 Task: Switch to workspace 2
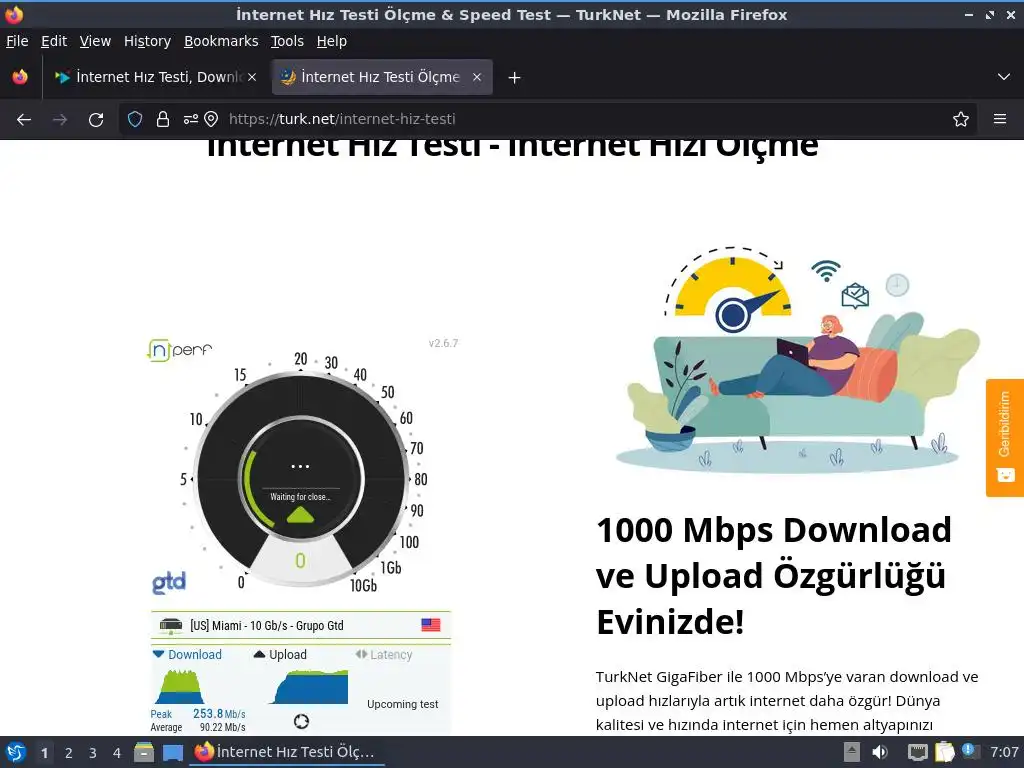[69, 753]
